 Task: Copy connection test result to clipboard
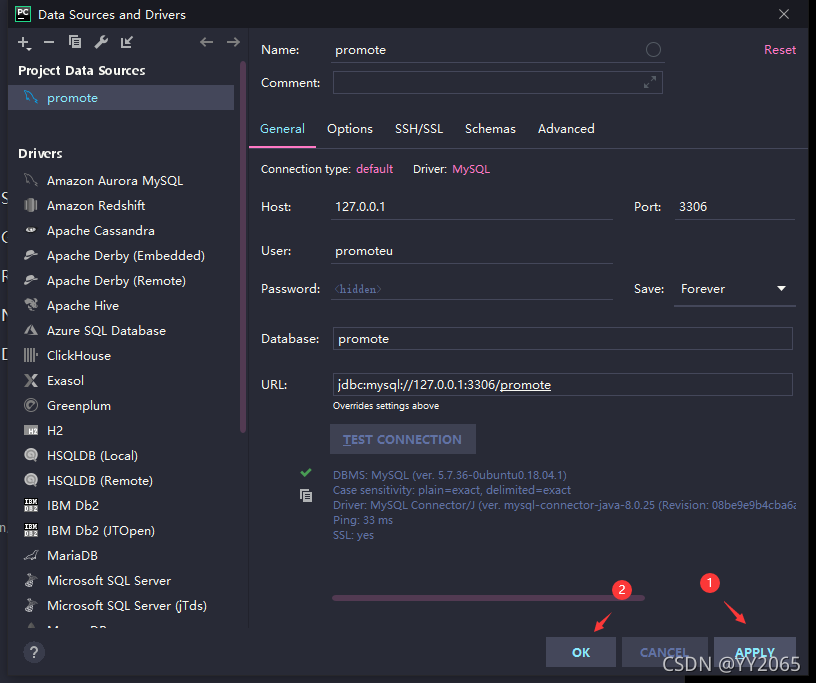tap(306, 496)
